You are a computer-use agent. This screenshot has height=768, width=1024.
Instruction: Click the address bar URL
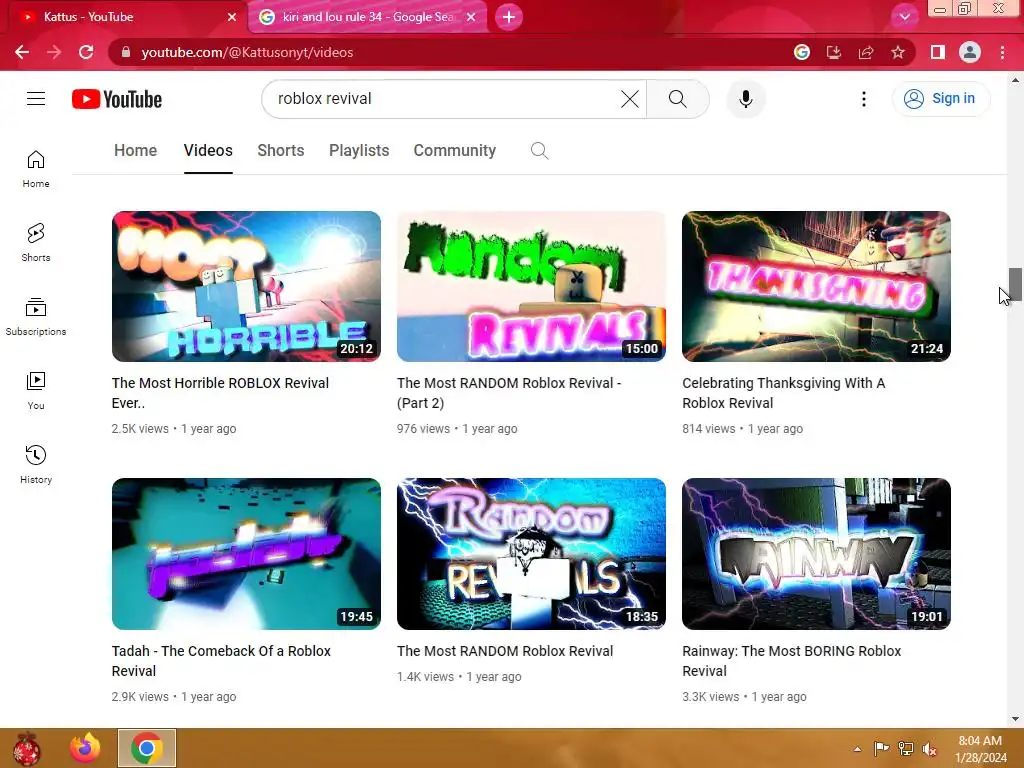(x=247, y=52)
